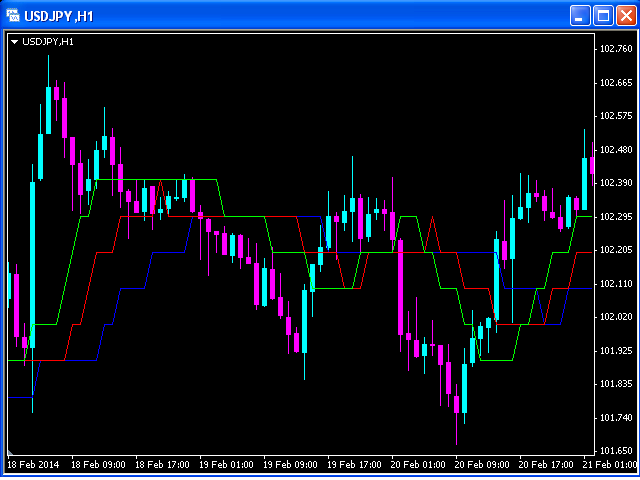Expand the USDJPY,H1 chart dropdown triangle
Image resolution: width=640 pixels, height=480 pixels.
[x=14, y=42]
